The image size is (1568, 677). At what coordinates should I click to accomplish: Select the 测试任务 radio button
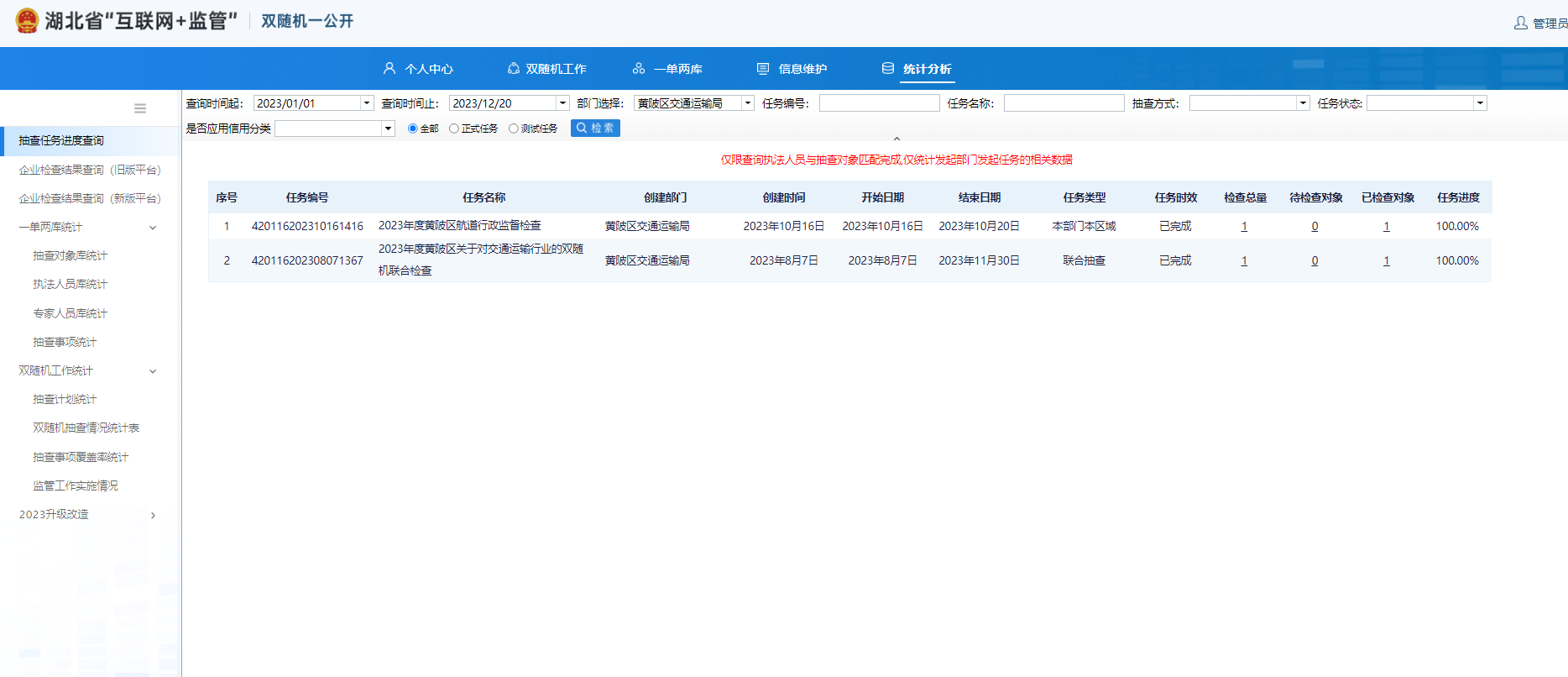[x=514, y=129]
